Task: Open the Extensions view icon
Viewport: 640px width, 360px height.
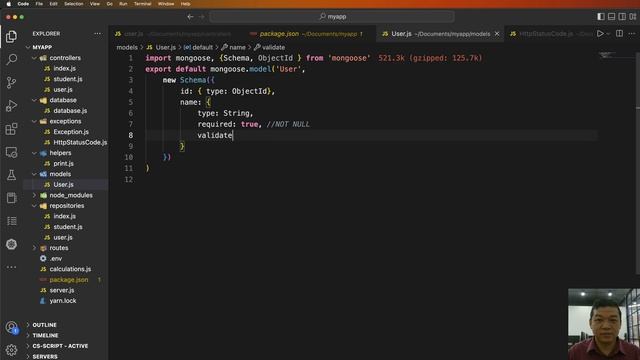Action: tap(11, 129)
